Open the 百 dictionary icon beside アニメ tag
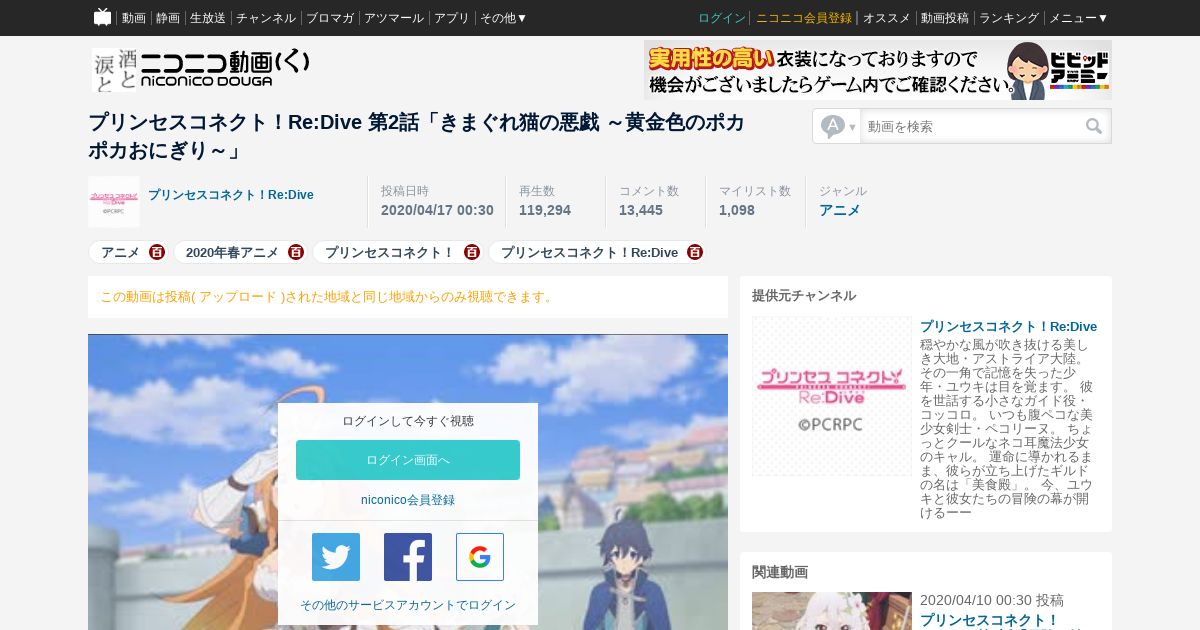1200x630 pixels. [157, 252]
